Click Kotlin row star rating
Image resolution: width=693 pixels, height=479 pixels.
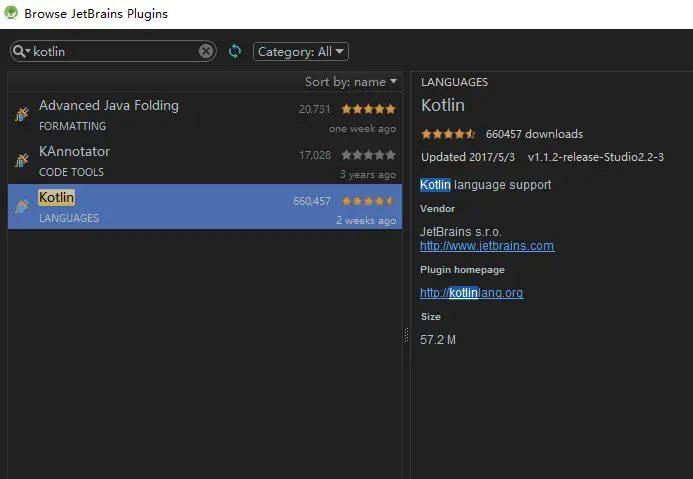click(369, 201)
